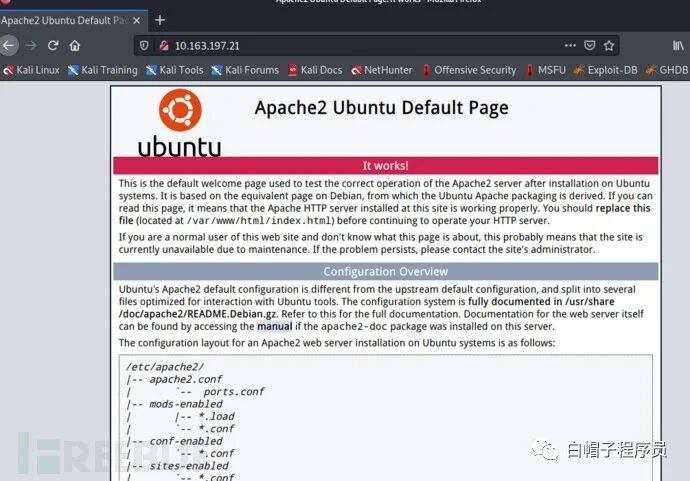Close the Apache2 Ubuntu Default Page tab
This screenshot has width=690, height=481.
tap(137, 21)
